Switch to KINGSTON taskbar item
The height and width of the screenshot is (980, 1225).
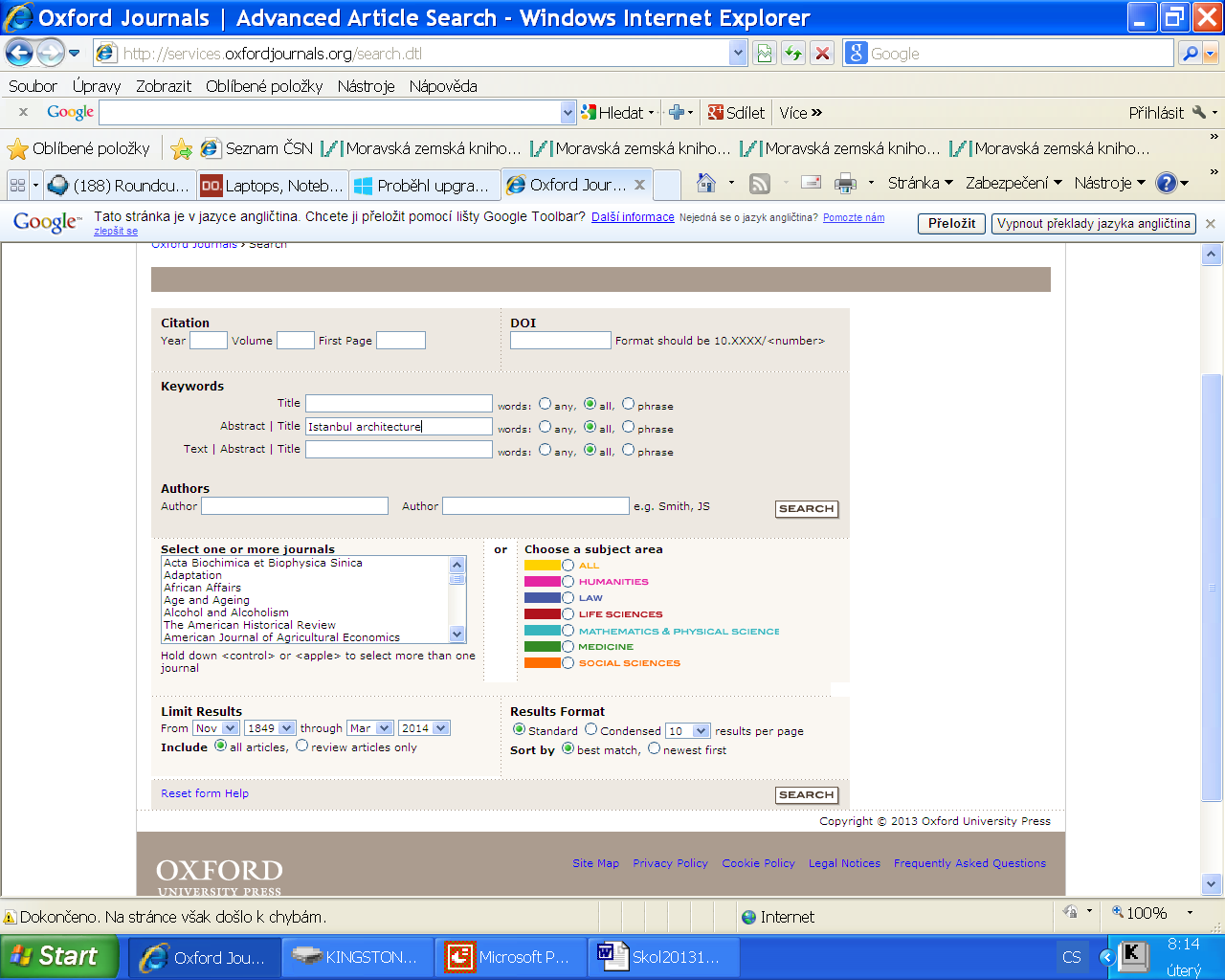click(x=358, y=957)
